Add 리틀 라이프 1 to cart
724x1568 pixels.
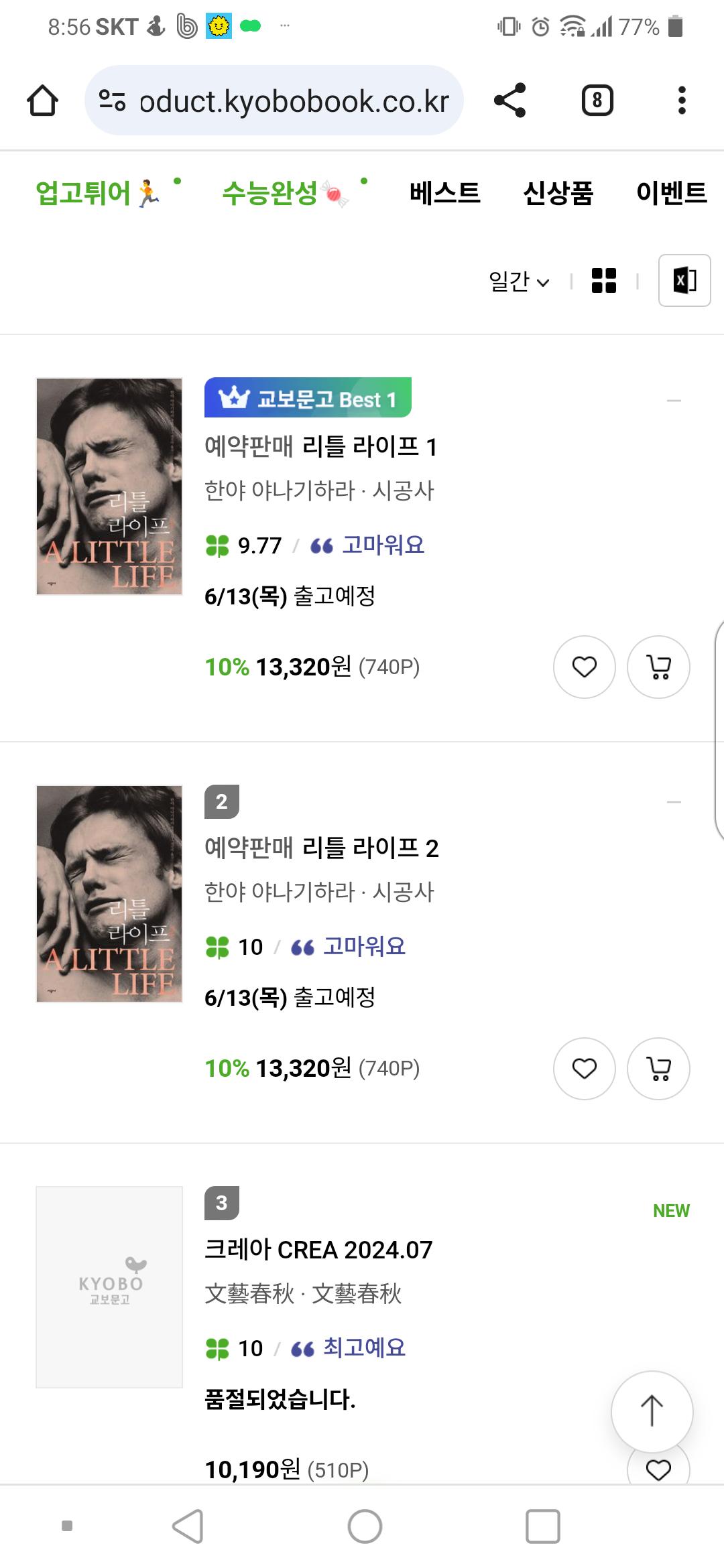click(658, 667)
